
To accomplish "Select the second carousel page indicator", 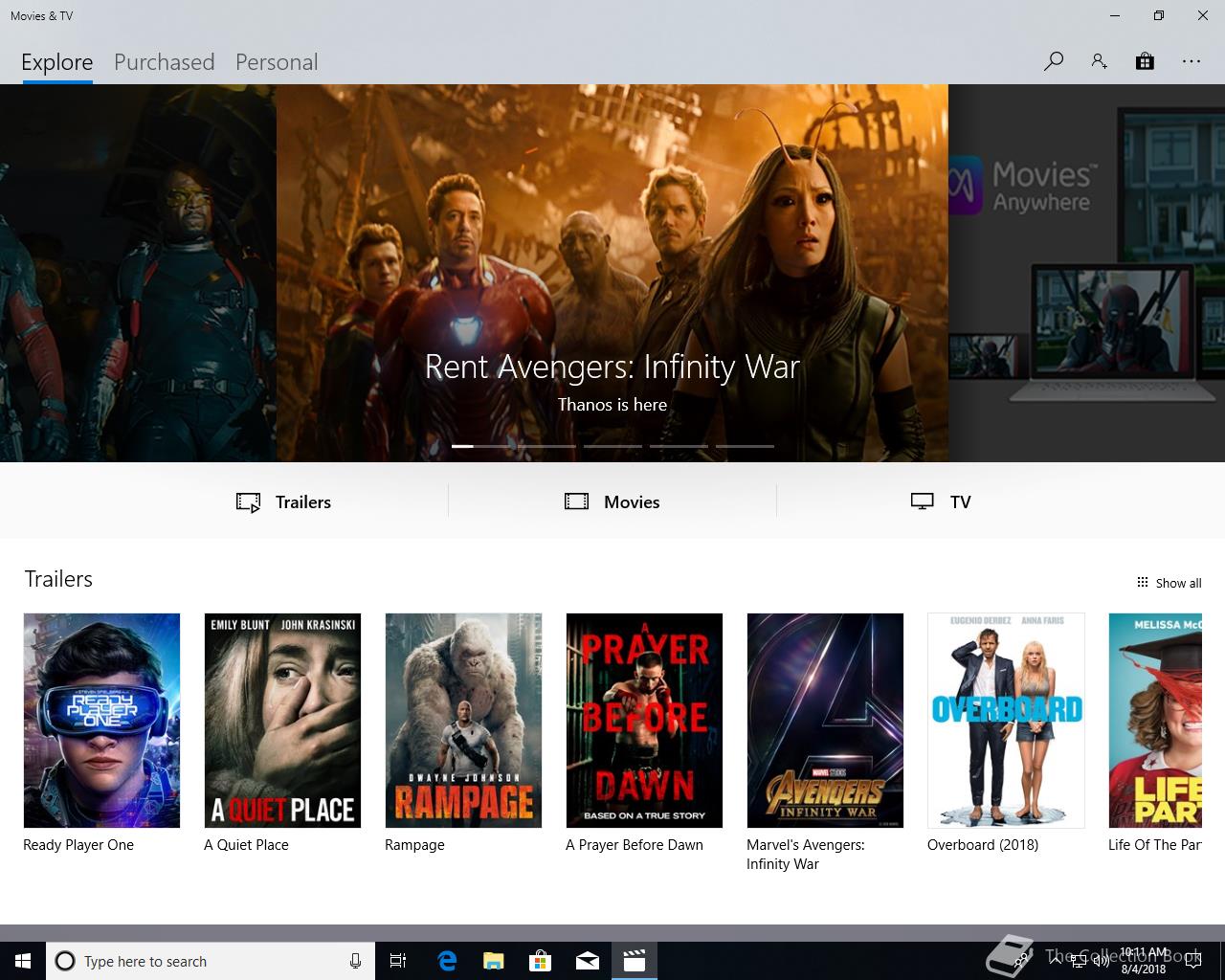I will tap(546, 446).
